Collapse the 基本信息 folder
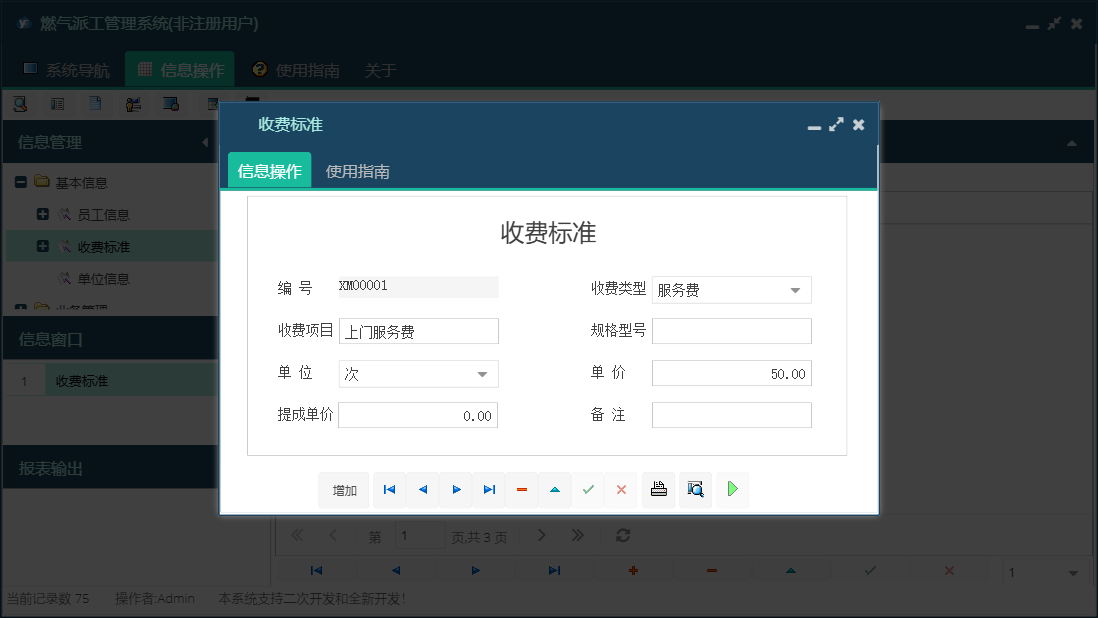 pos(20,182)
